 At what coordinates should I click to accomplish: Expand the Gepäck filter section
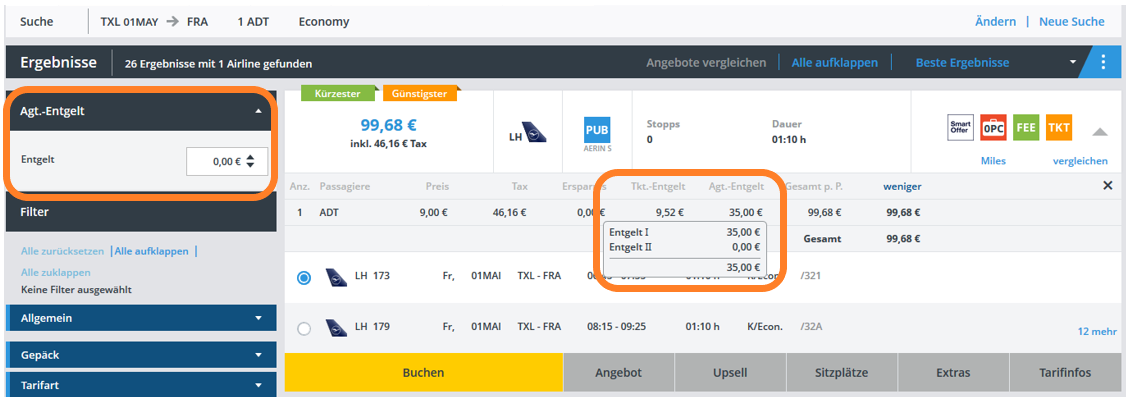coord(258,355)
